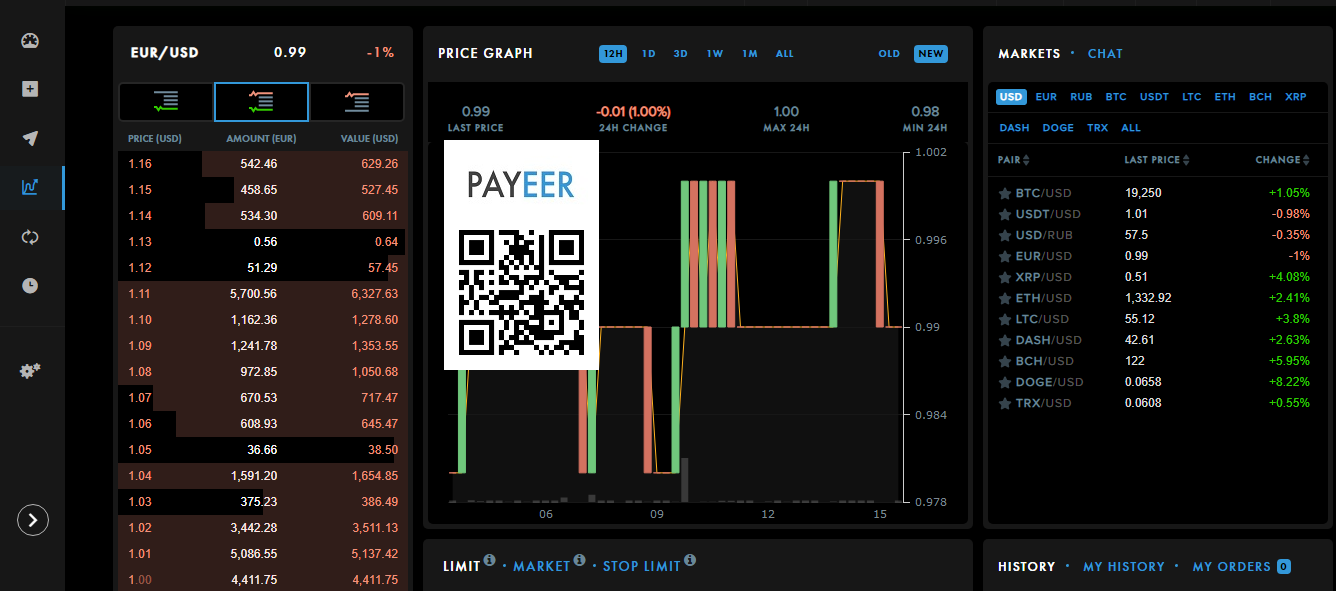Select the 1M price graph interval
The image size is (1336, 591).
[750, 54]
